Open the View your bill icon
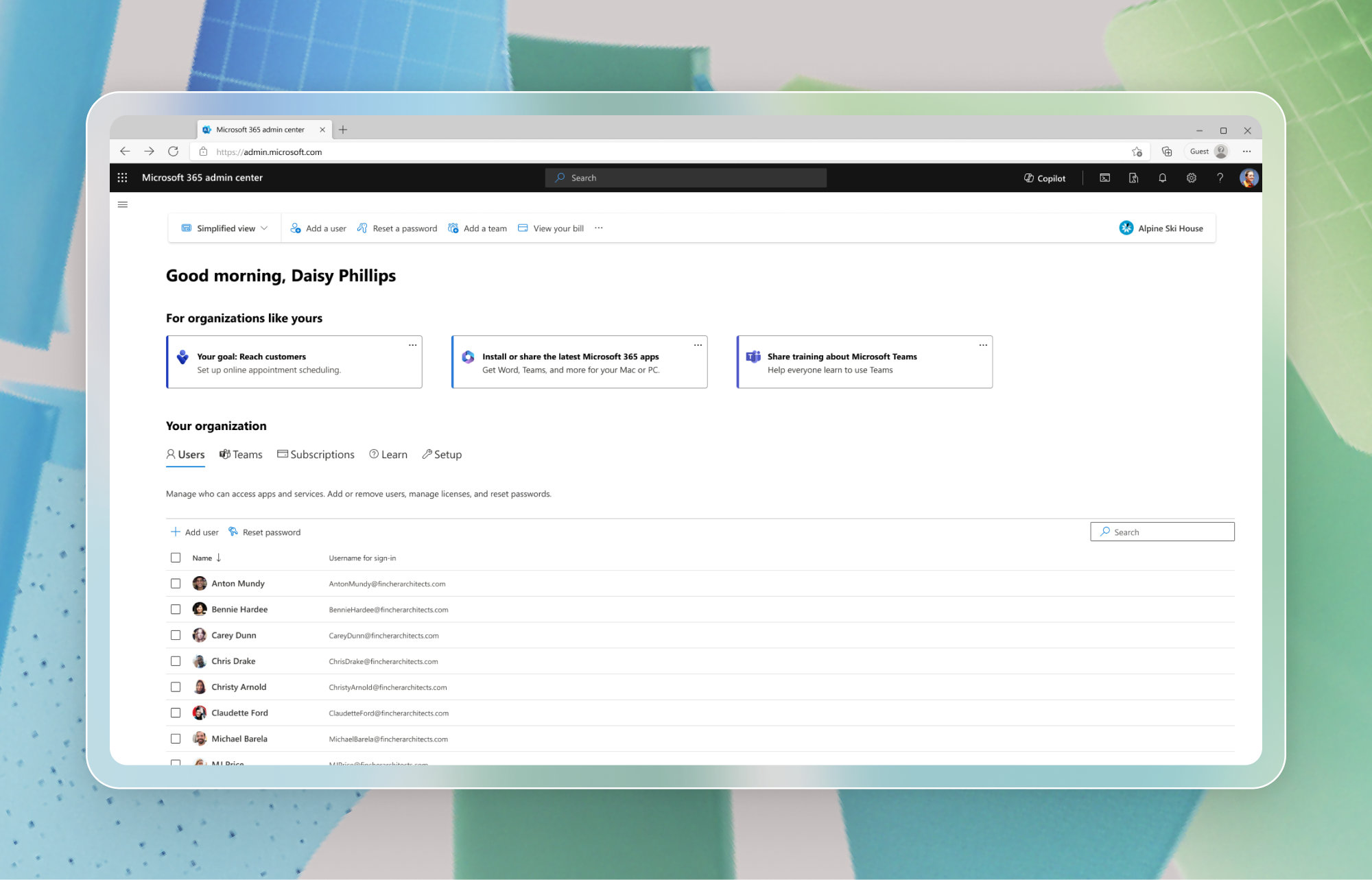 [x=523, y=228]
